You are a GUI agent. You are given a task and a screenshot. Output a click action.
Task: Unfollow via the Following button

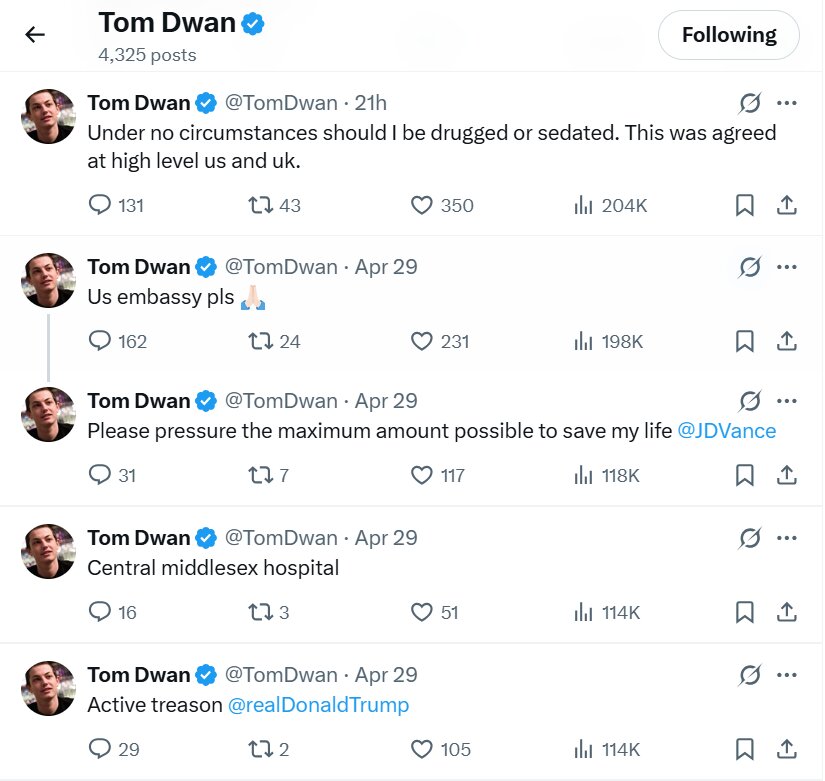[x=728, y=34]
